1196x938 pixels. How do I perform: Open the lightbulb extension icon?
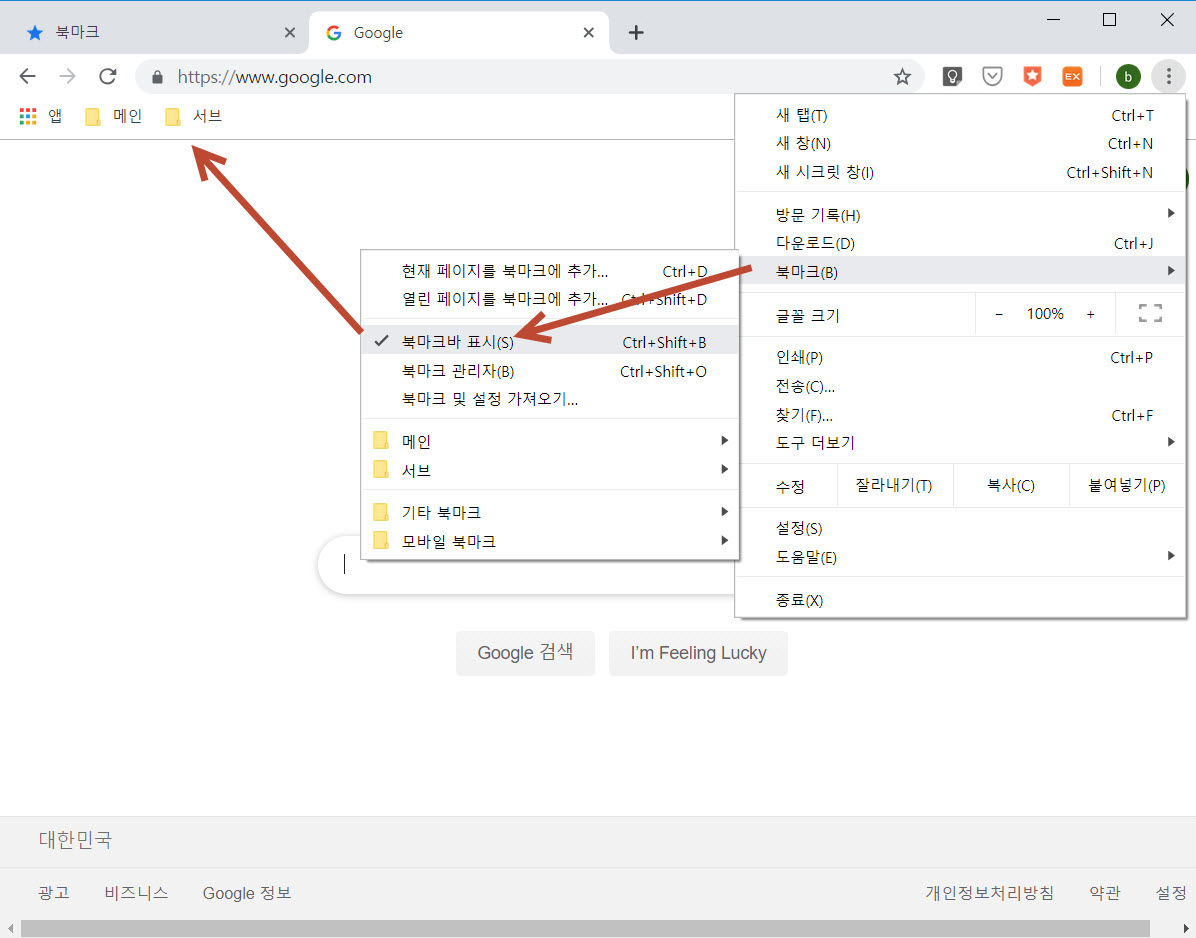click(x=952, y=76)
